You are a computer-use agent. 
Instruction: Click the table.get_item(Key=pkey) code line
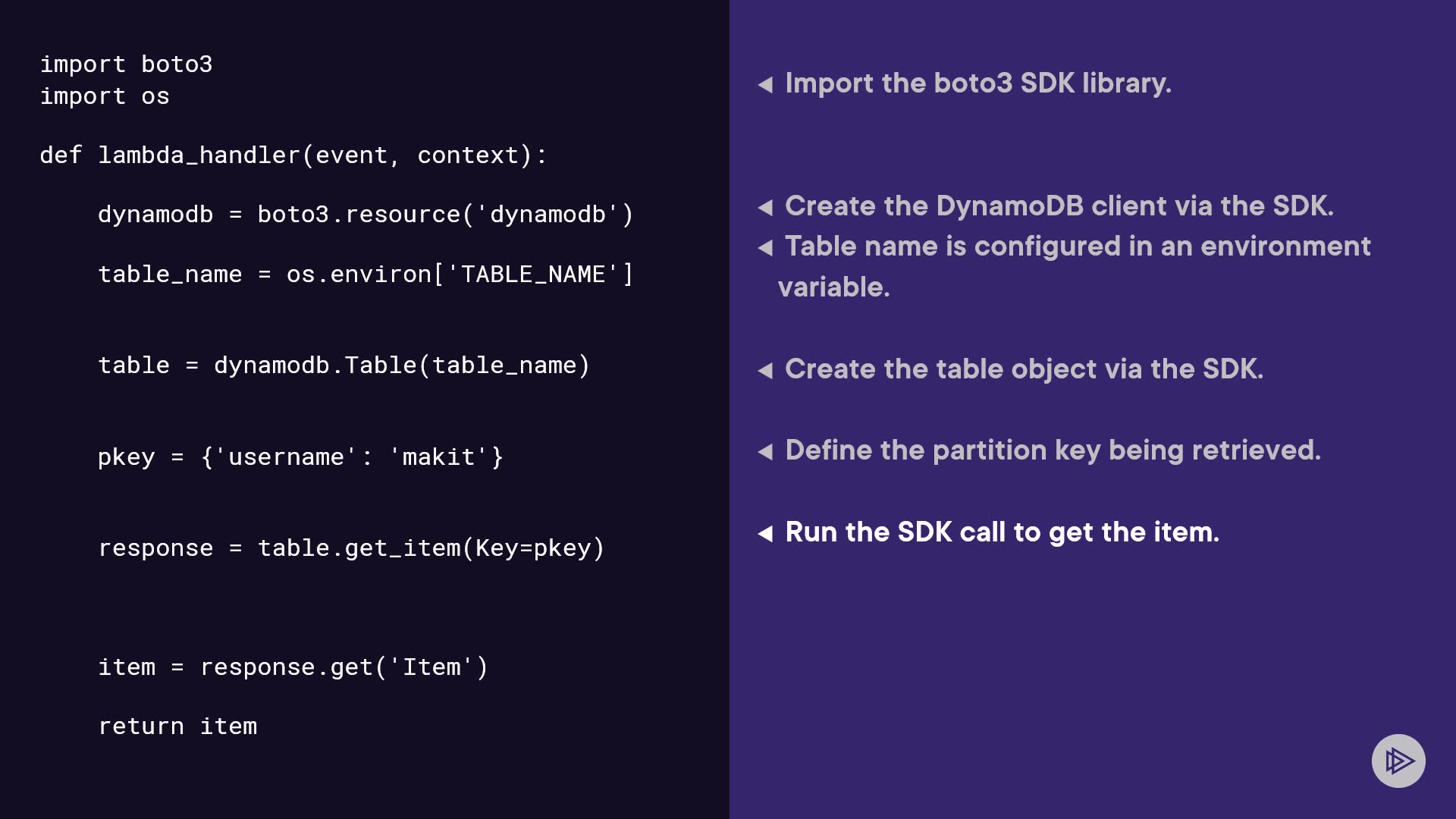(351, 548)
